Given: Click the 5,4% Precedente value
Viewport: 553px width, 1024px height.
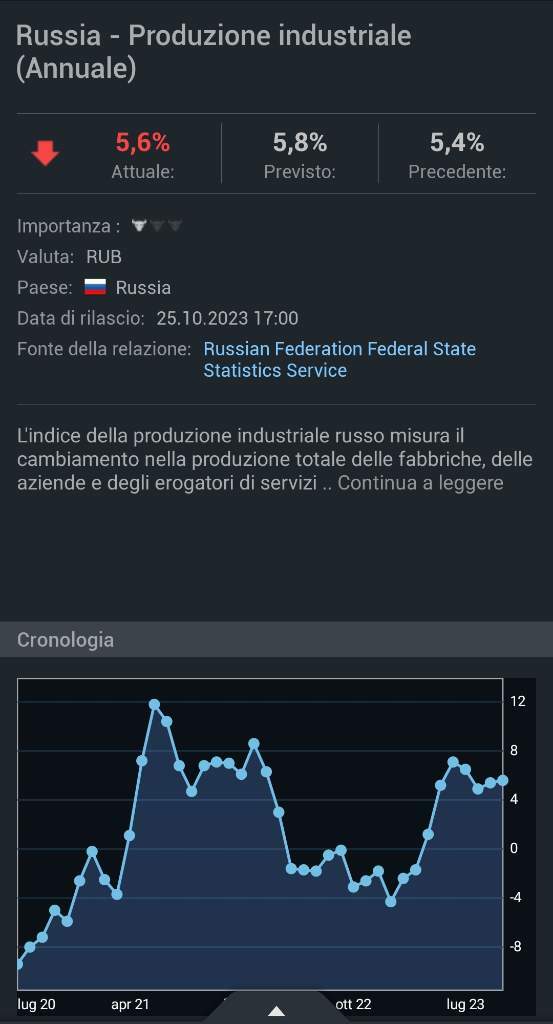Looking at the screenshot, I should tap(457, 142).
